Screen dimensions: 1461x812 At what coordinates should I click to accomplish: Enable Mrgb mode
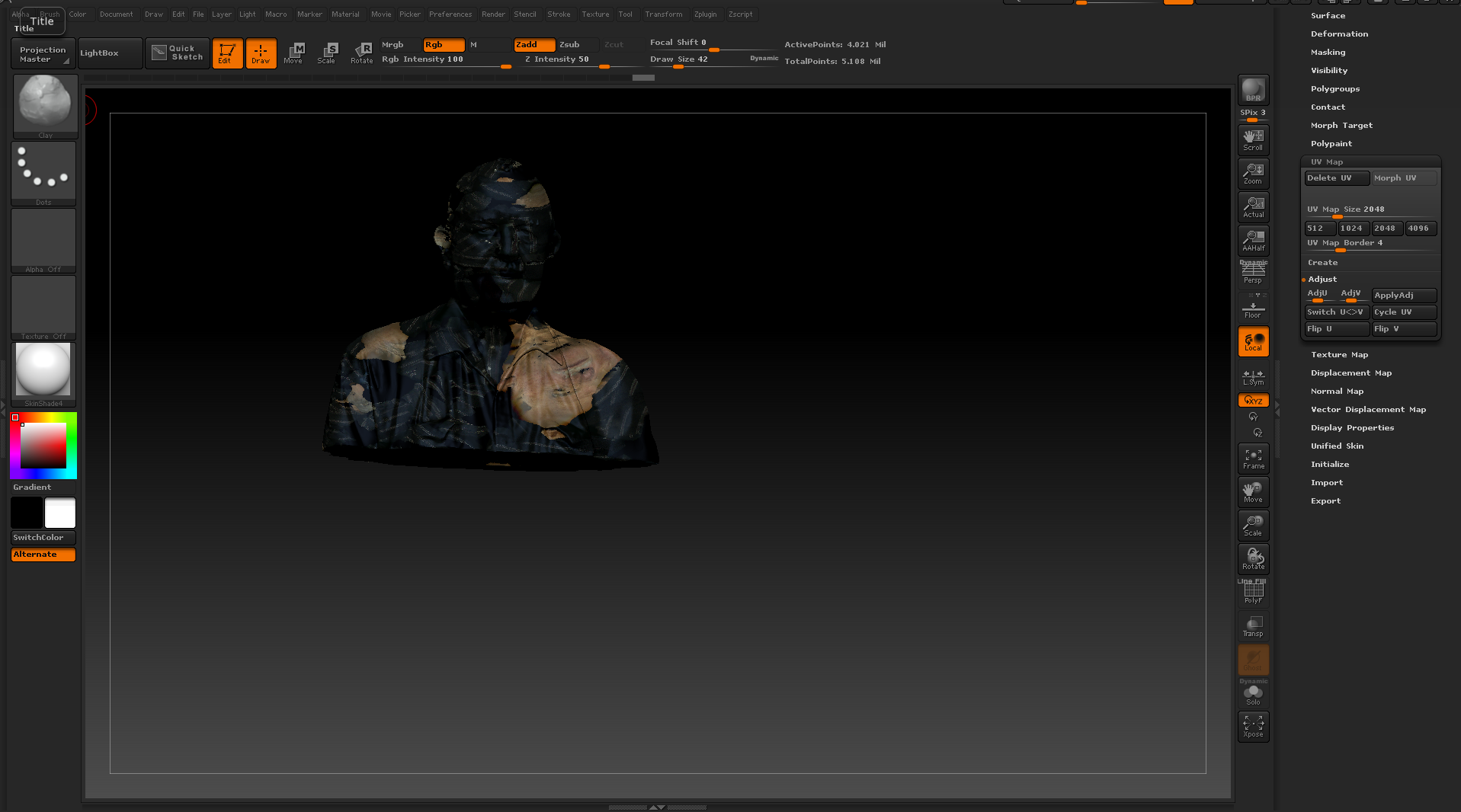pos(399,45)
